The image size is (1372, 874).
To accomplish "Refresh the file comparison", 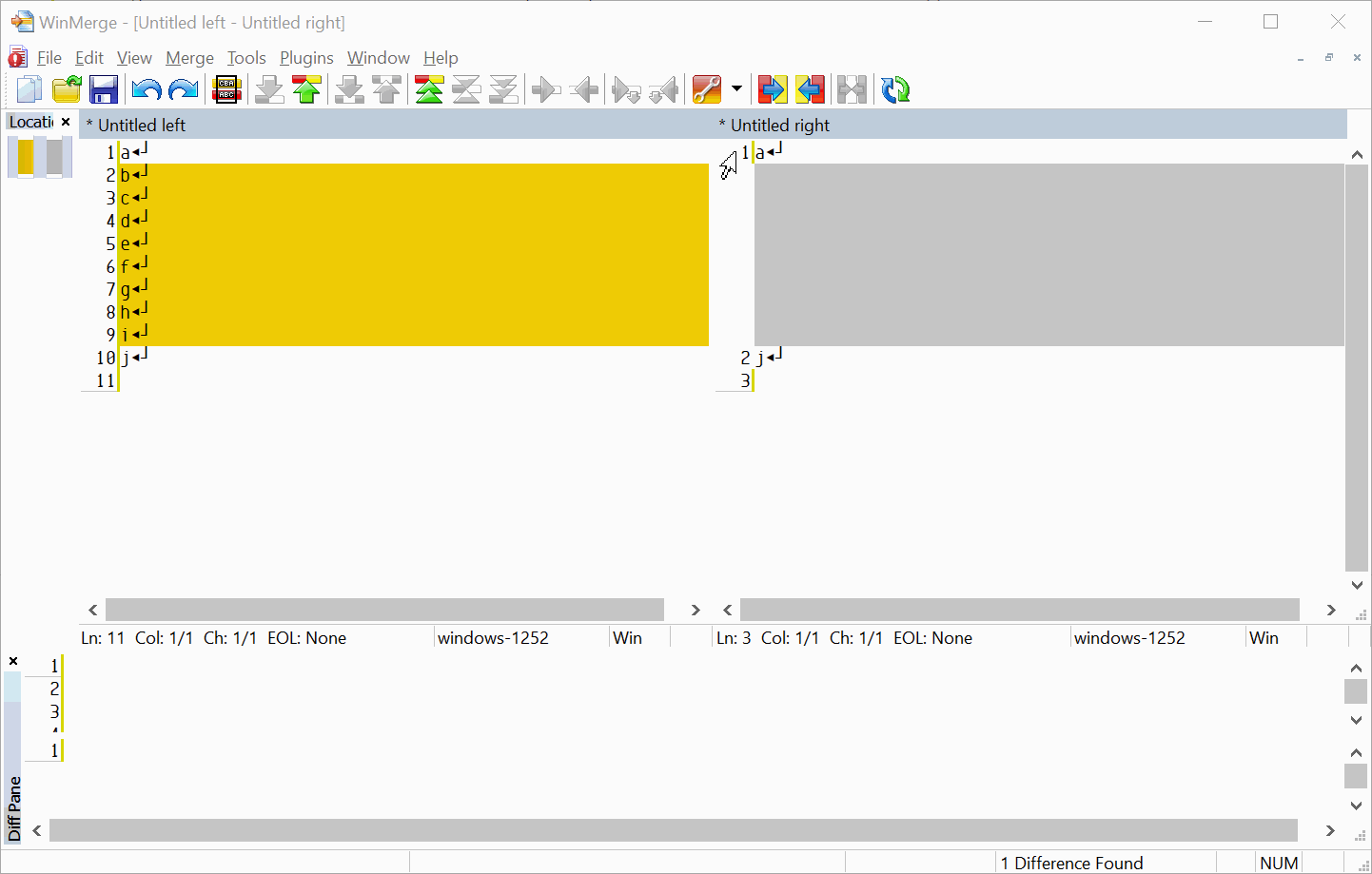I will click(894, 88).
